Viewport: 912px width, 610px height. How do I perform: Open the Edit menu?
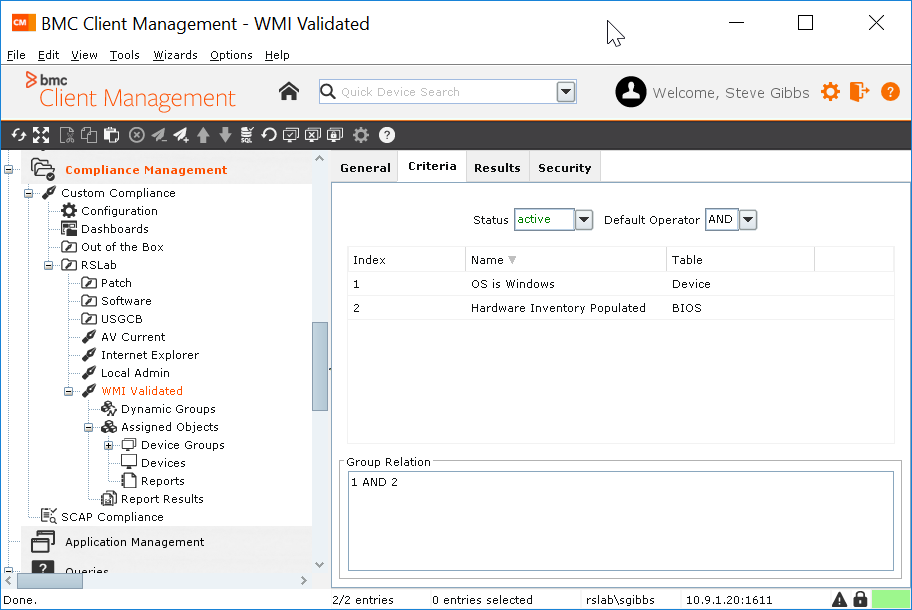(x=48, y=55)
